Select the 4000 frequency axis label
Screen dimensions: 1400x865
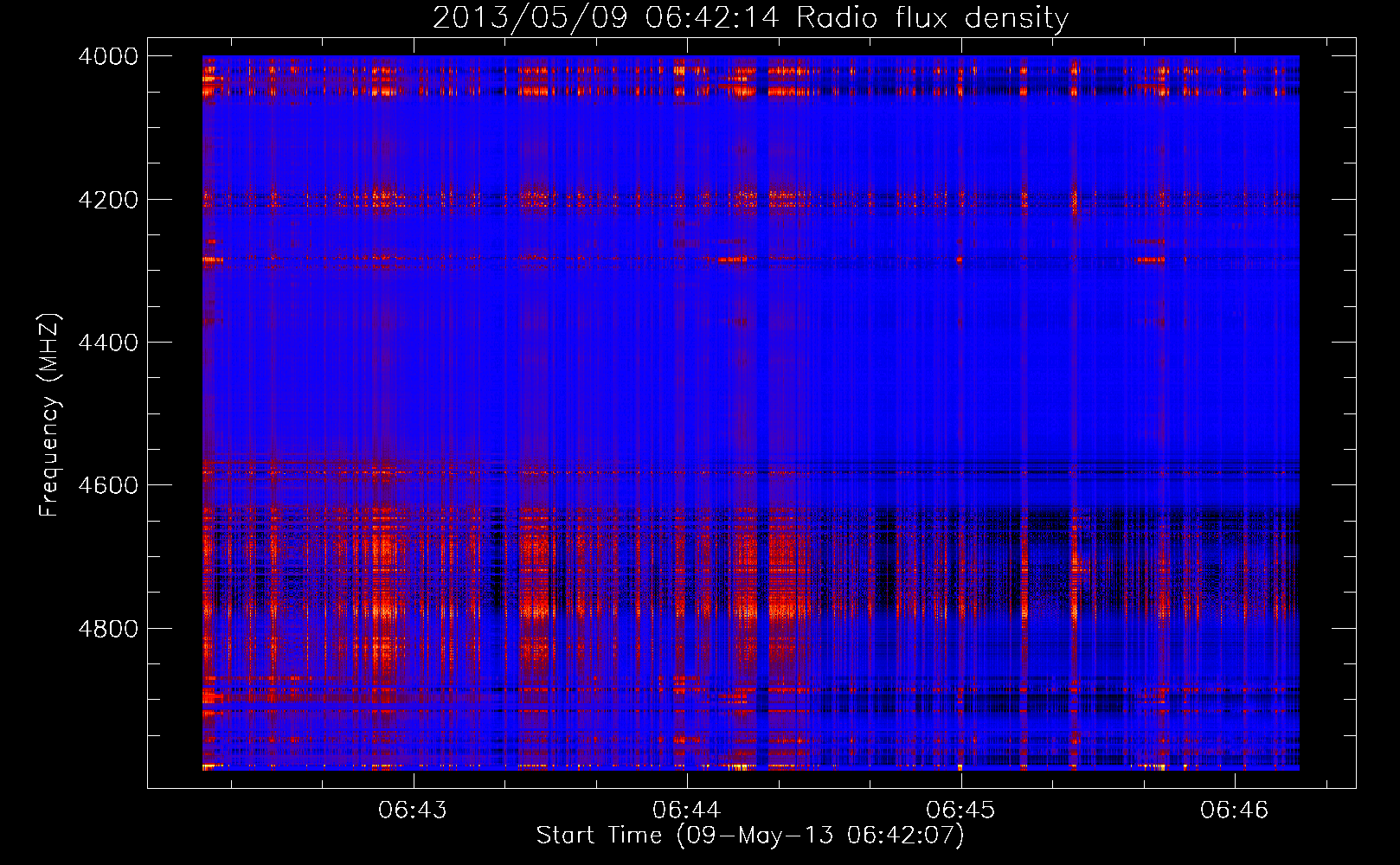[108, 56]
